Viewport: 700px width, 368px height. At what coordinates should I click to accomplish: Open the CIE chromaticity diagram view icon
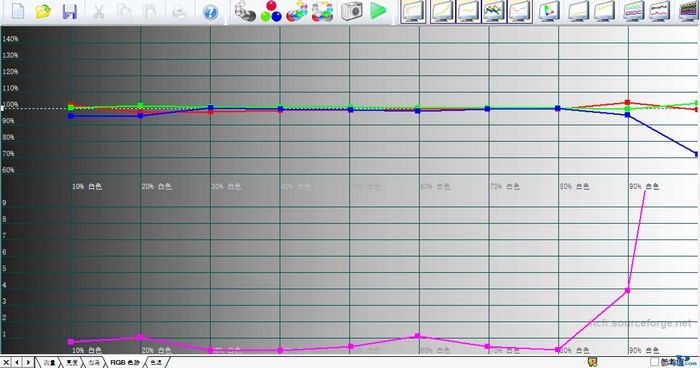coord(549,11)
